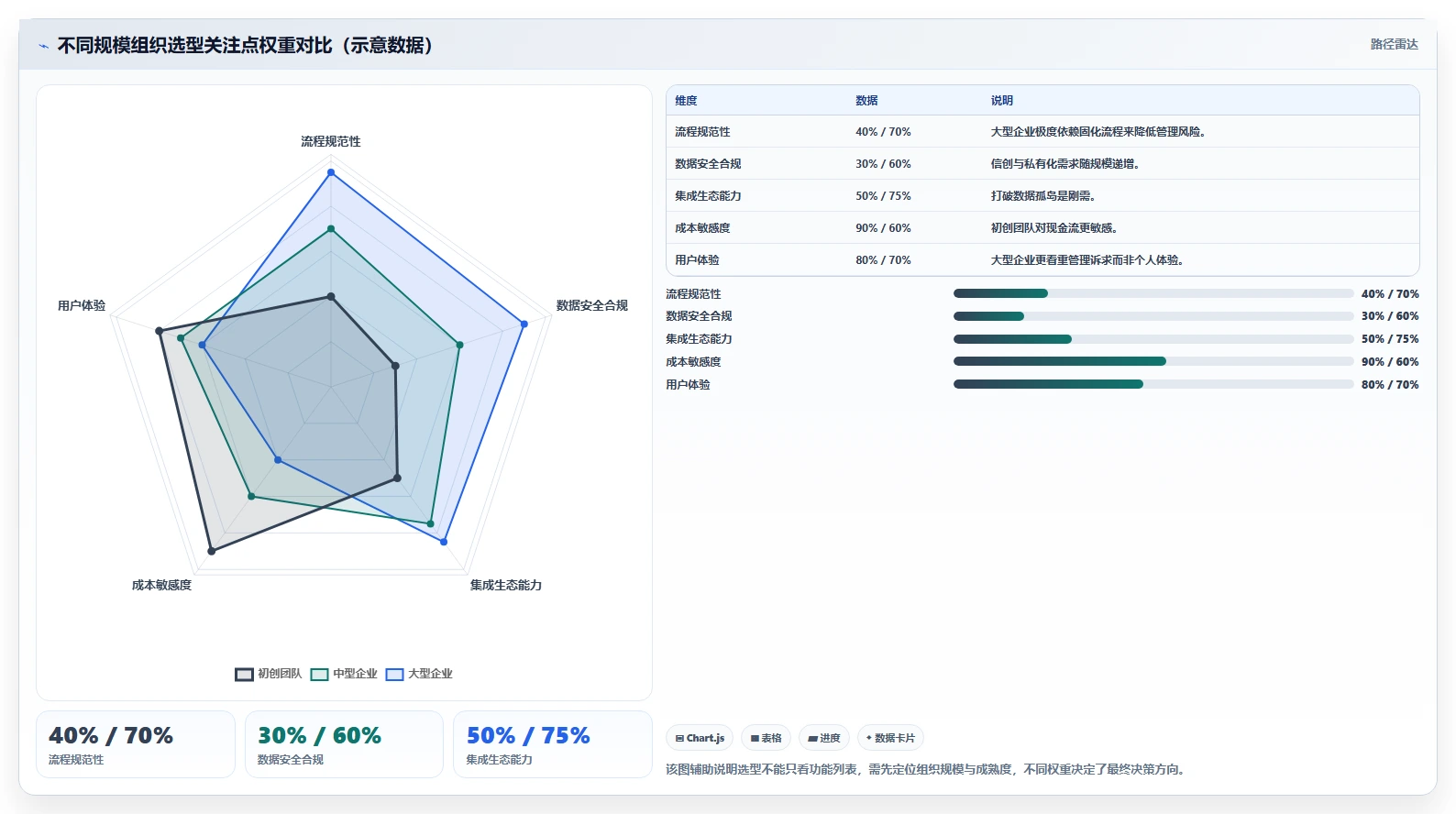Open the 30% / 60% 数据安全合规 card
The image size is (1456, 814).
pos(344,744)
